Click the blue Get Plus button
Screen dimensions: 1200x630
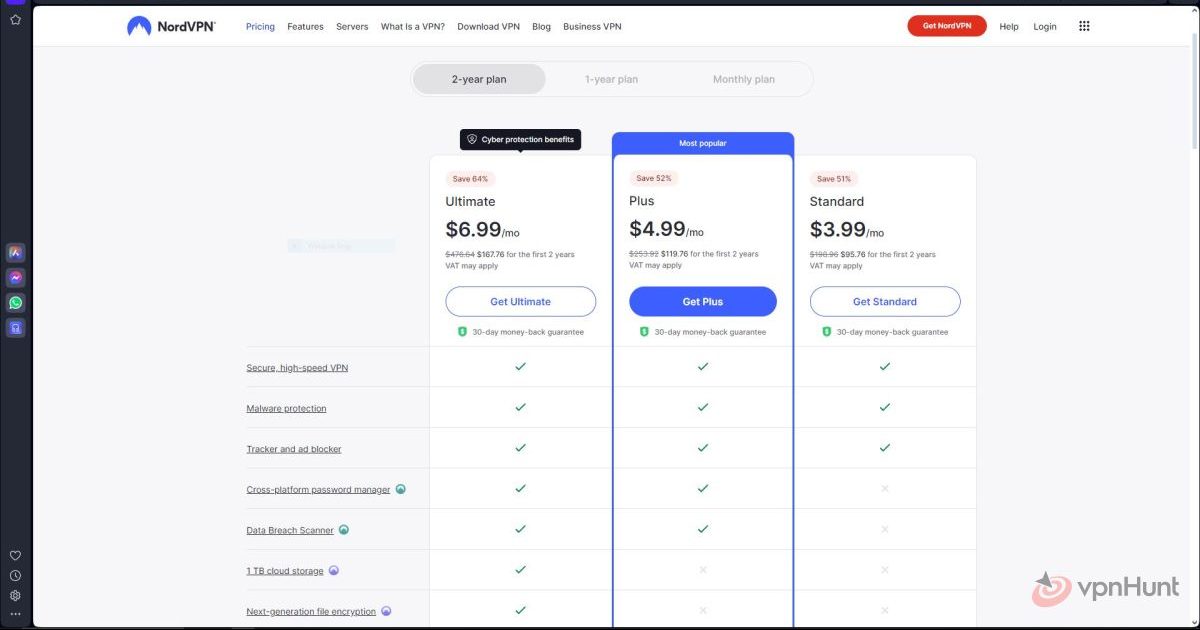(x=703, y=301)
